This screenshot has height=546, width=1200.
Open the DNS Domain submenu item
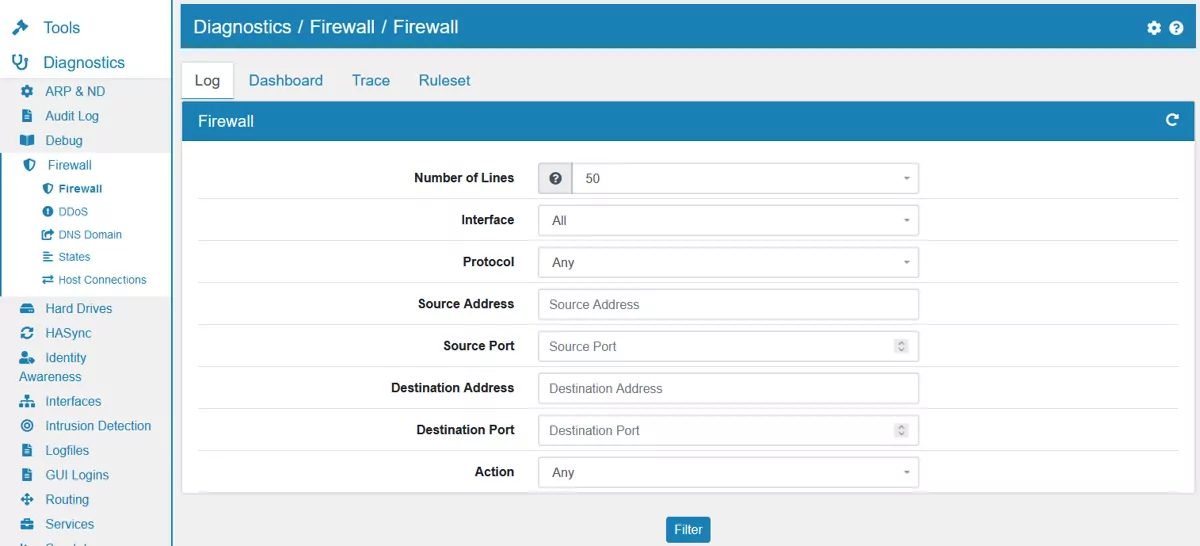90,235
